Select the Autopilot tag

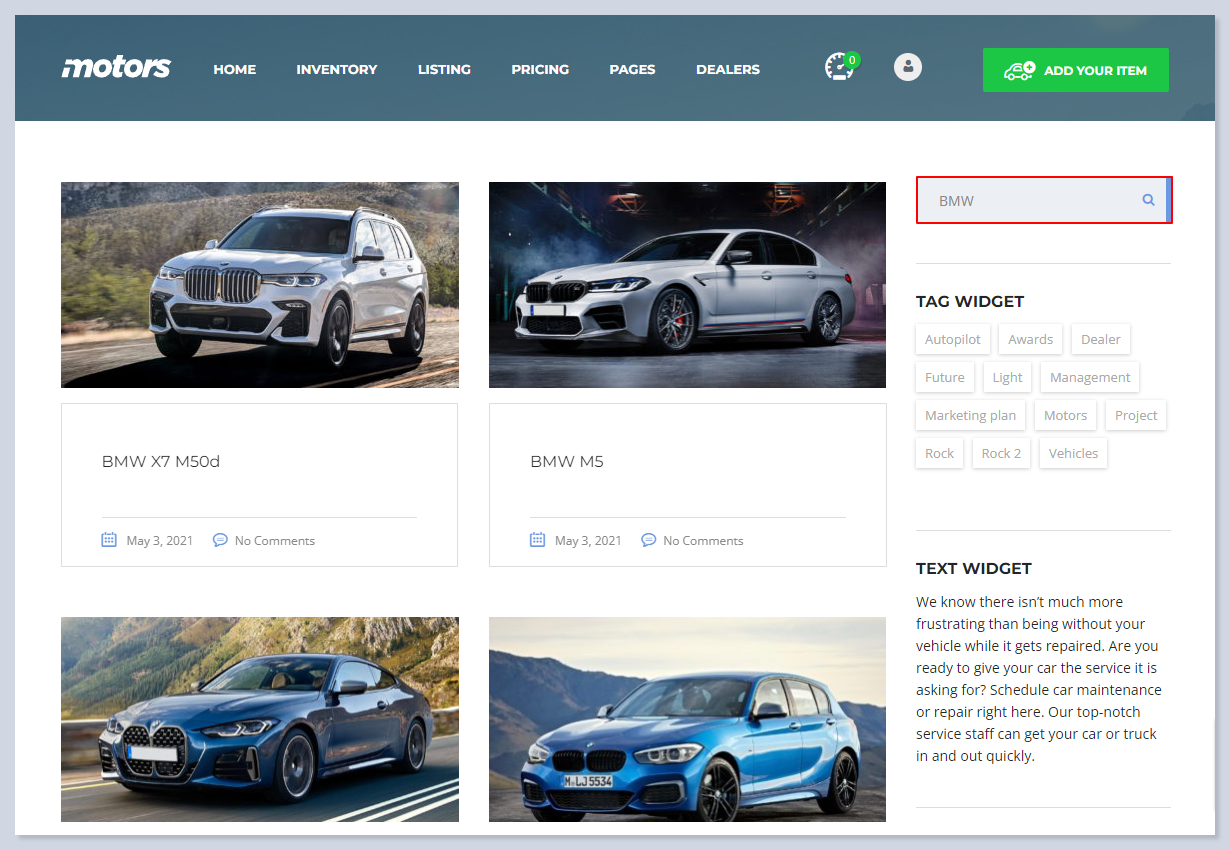click(x=952, y=339)
